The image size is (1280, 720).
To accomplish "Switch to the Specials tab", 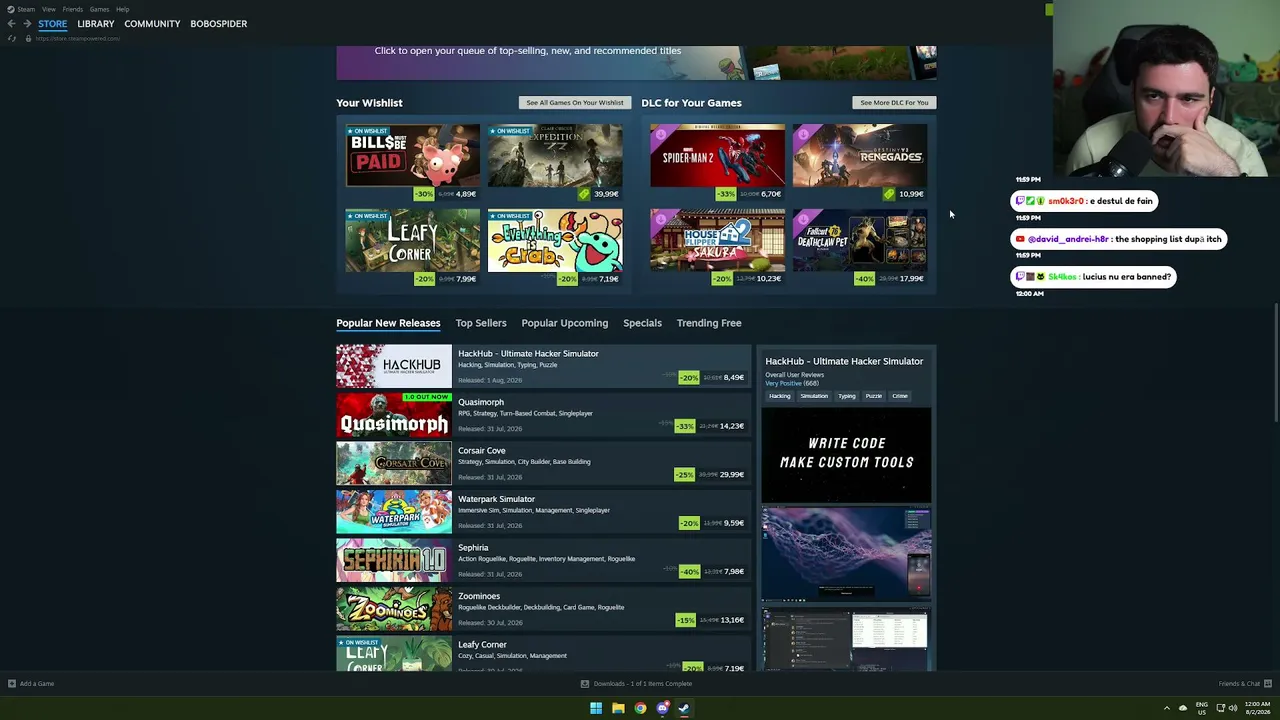I will click(x=642, y=323).
